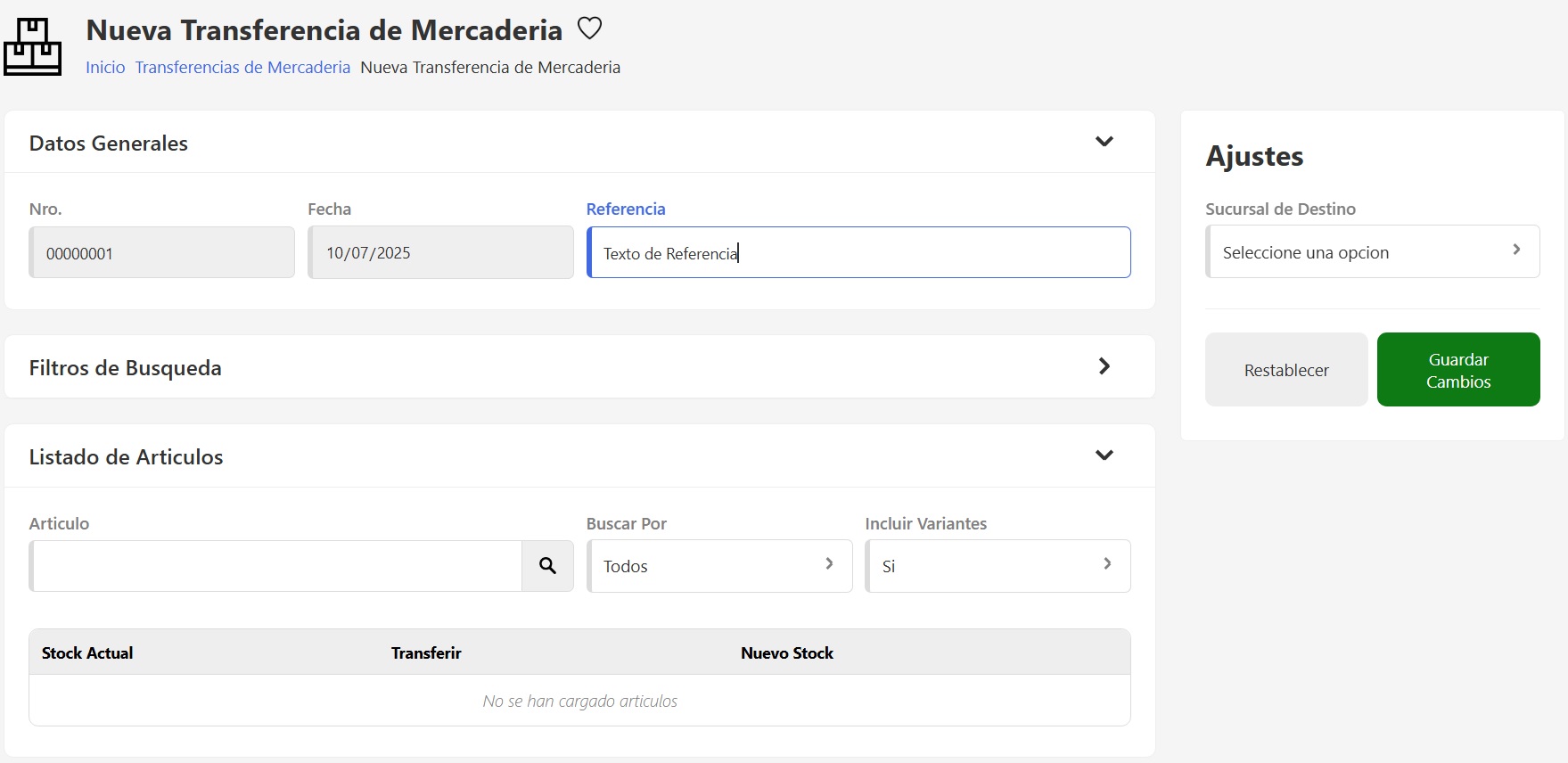This screenshot has height=763, width=1568.
Task: Go to Inicio breadcrumb link
Action: pos(105,68)
